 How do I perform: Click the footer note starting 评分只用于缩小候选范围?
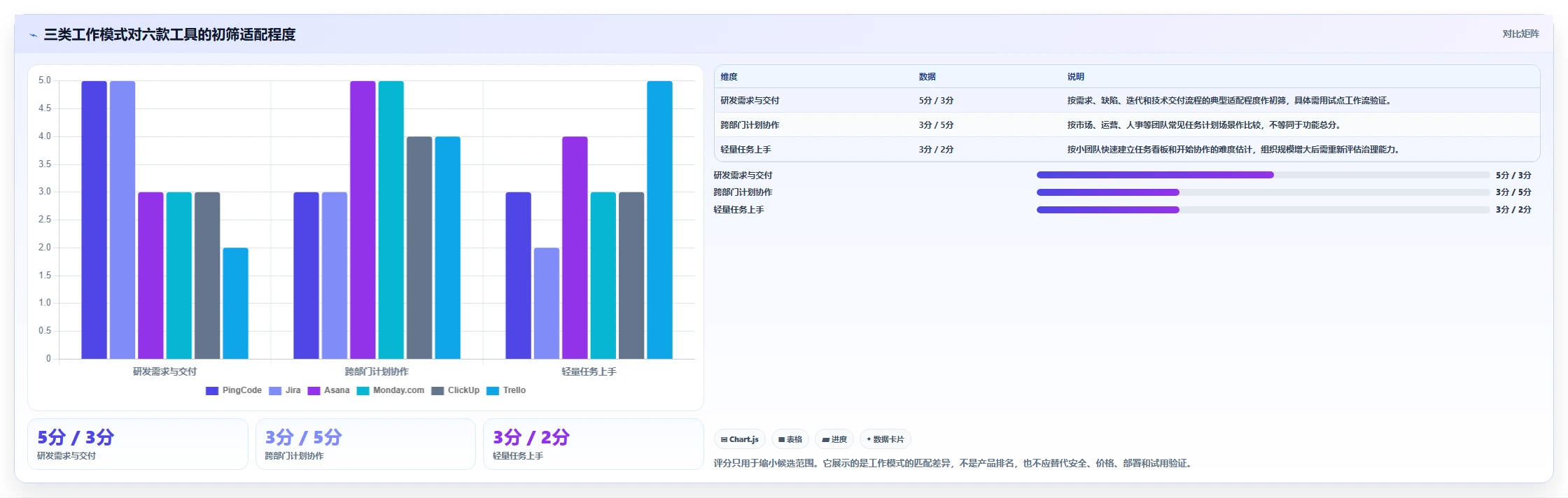[x=954, y=463]
